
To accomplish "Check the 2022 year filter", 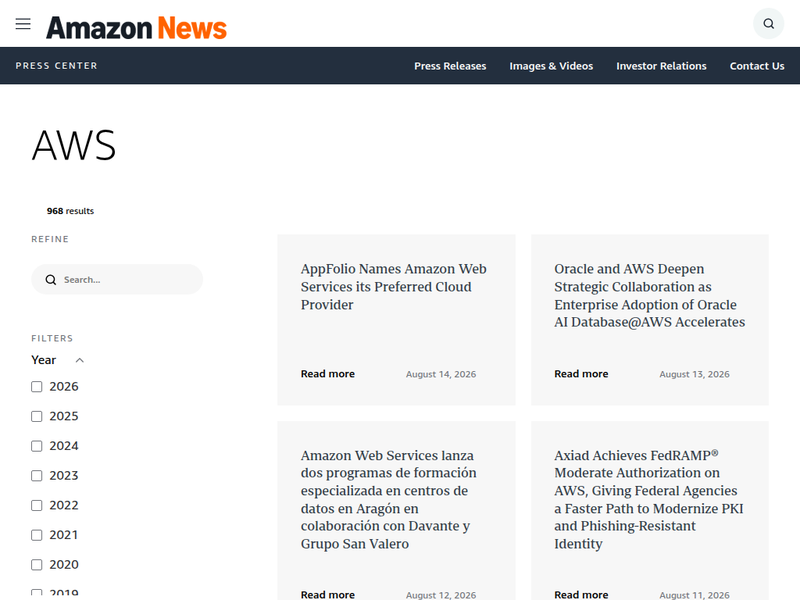I will [x=37, y=505].
